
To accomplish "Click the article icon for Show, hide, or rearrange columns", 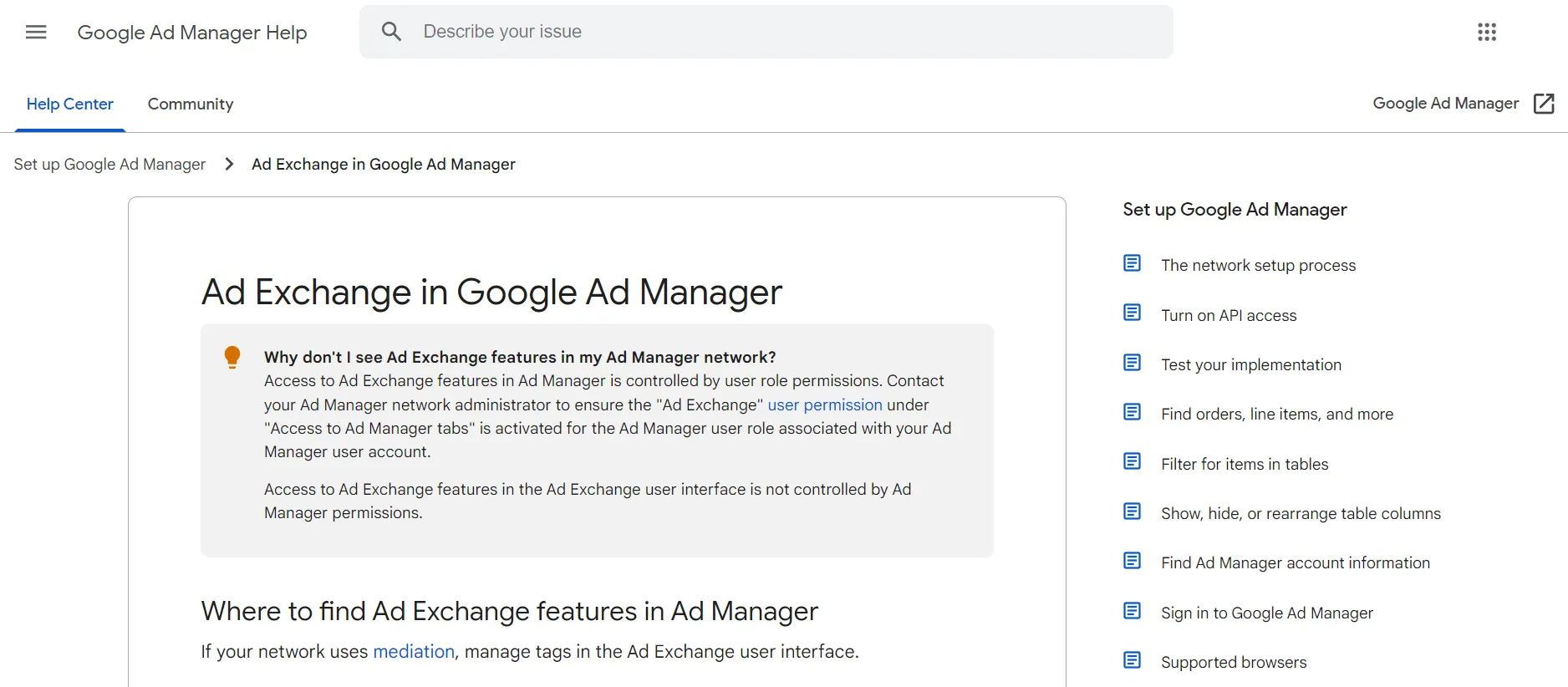I will [1132, 511].
